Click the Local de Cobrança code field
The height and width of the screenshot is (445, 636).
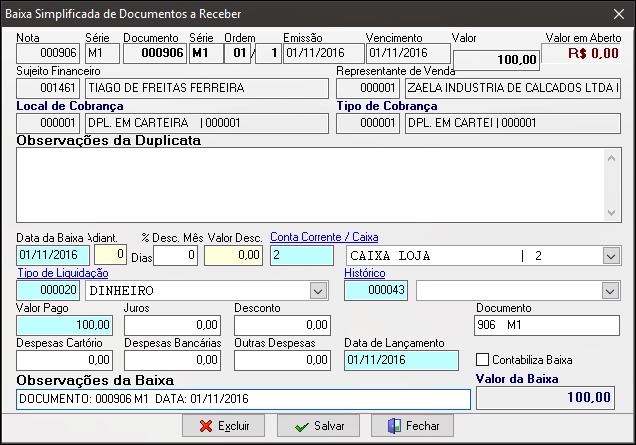(x=48, y=123)
